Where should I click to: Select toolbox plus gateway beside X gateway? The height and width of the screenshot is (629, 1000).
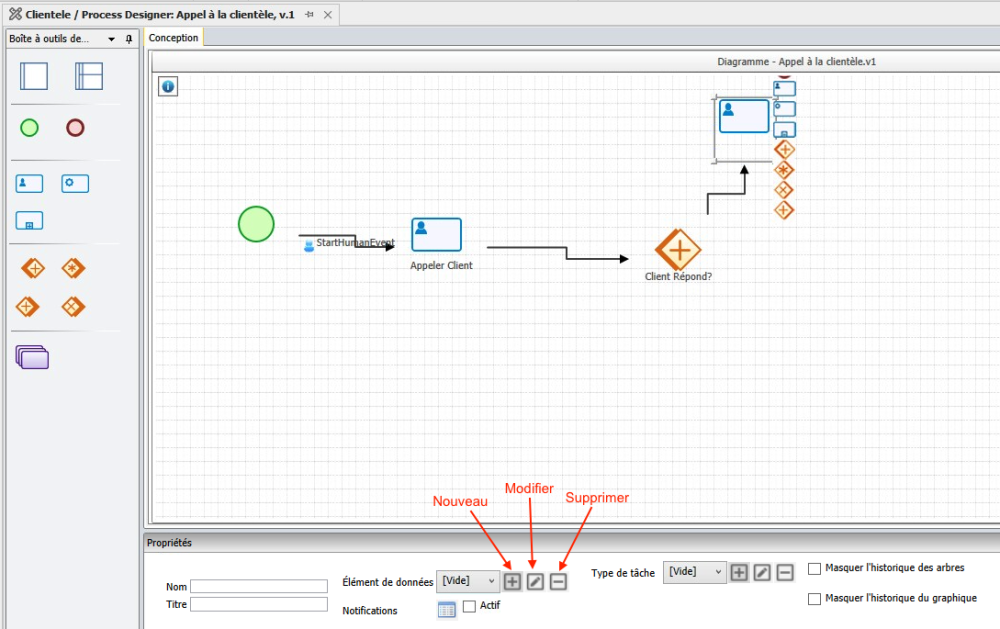pos(27,307)
